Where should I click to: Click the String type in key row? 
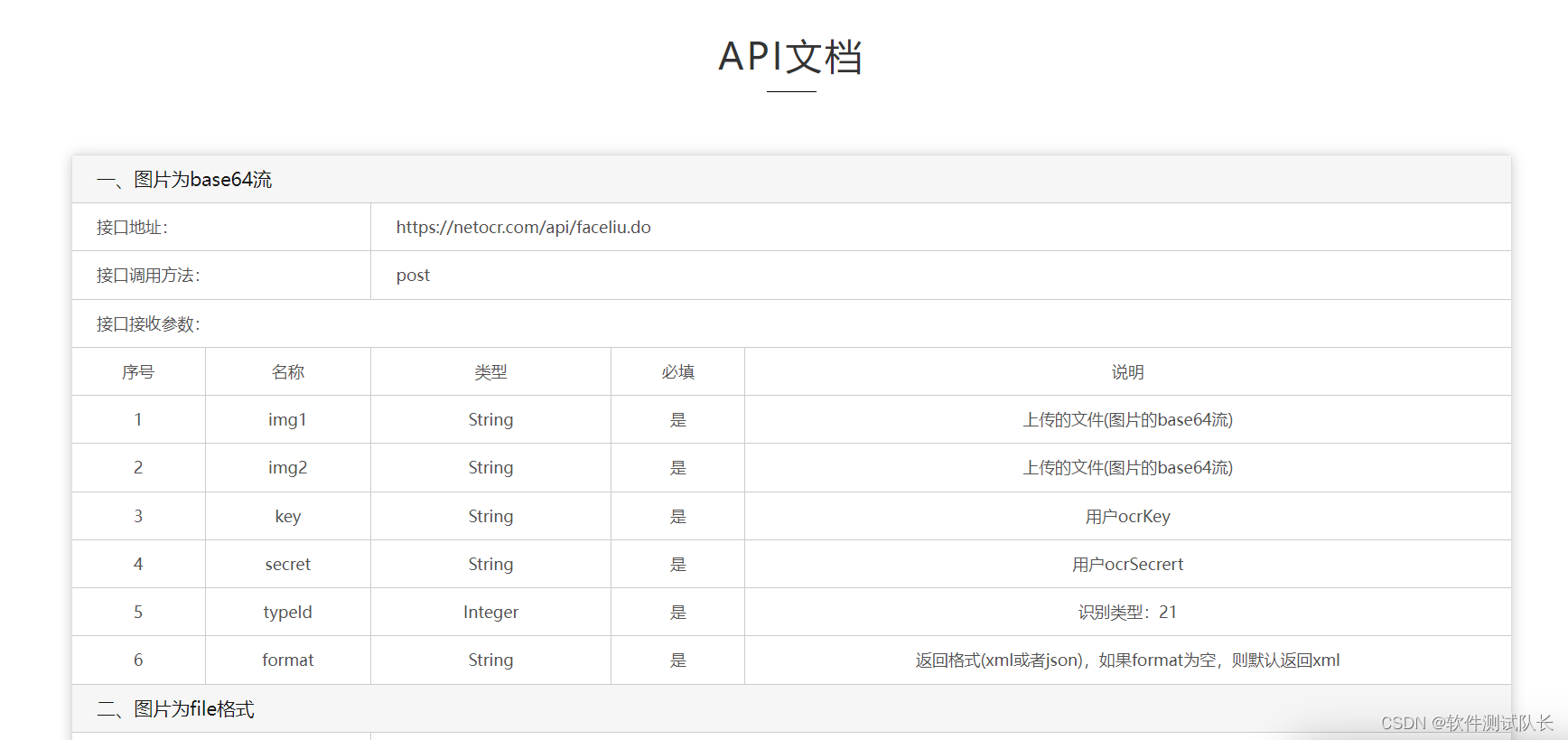(490, 516)
